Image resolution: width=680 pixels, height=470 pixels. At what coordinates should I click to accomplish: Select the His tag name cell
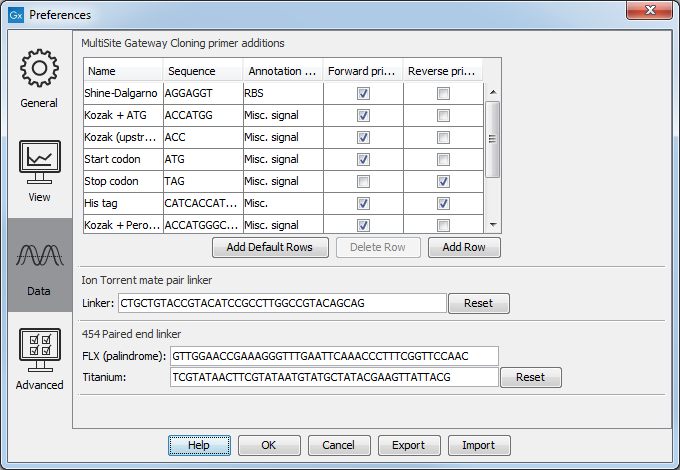123,203
